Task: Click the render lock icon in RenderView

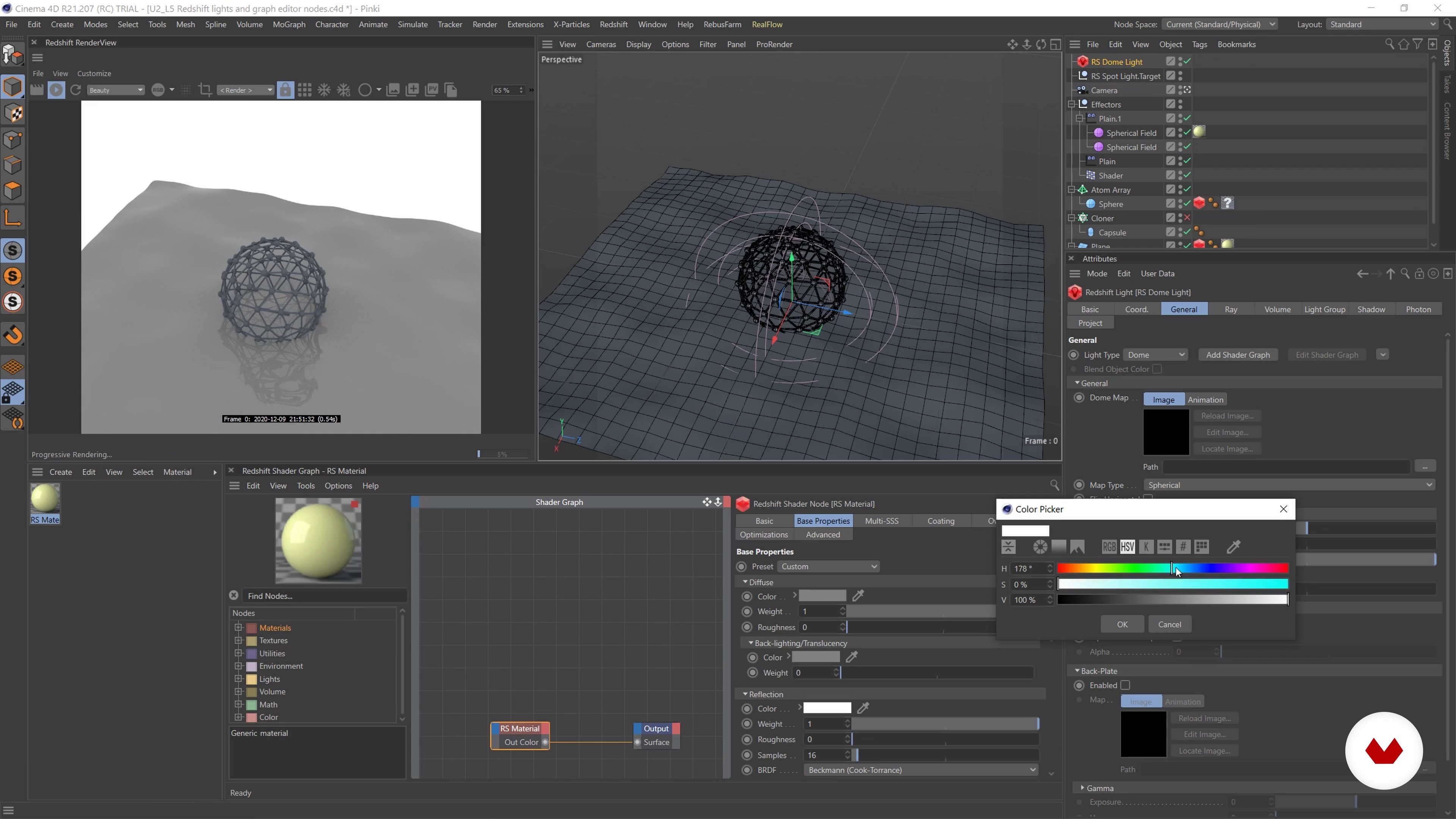Action: pyautogui.click(x=286, y=90)
